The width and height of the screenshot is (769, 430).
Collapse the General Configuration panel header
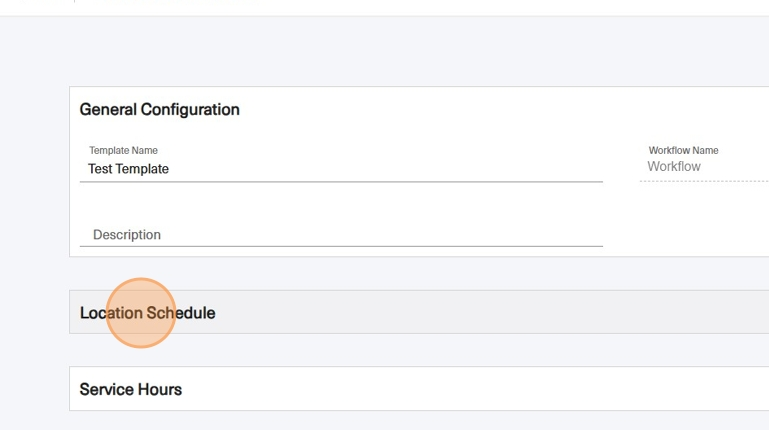(419, 109)
